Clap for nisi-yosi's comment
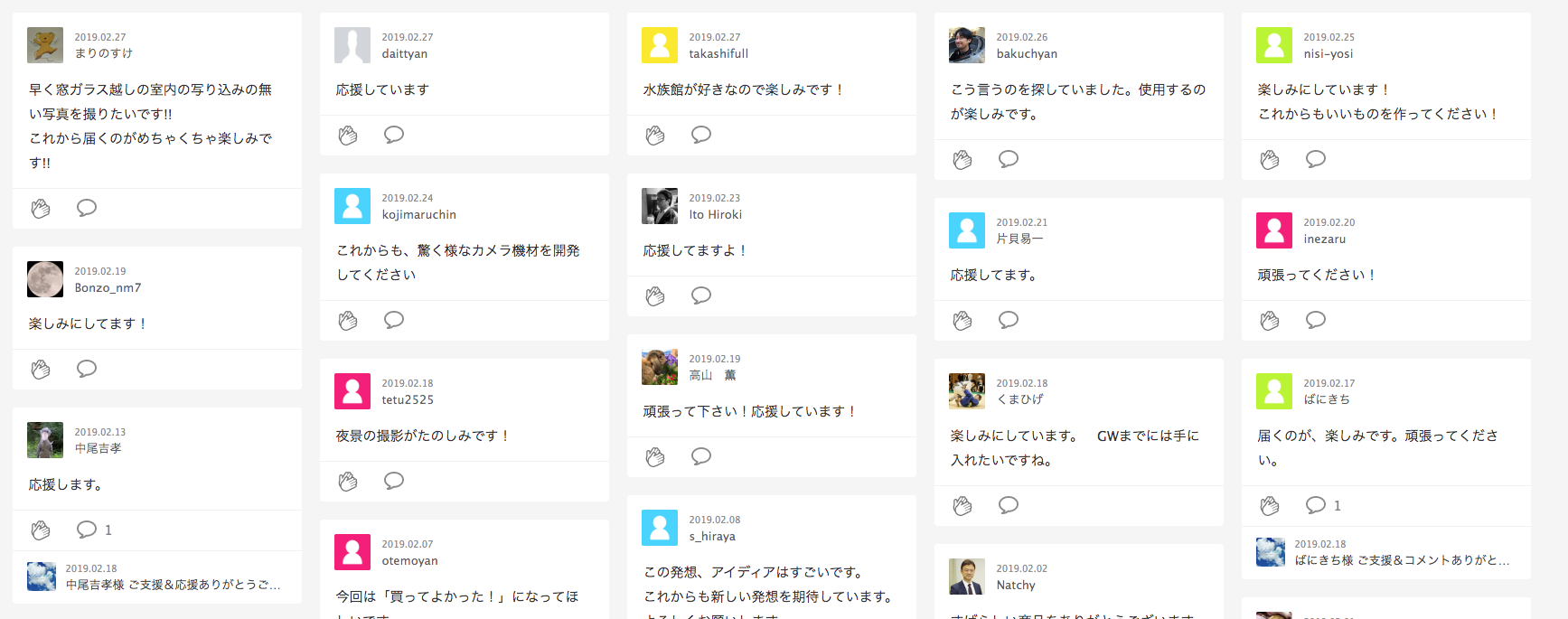This screenshot has height=619, width=1568. point(1270,160)
